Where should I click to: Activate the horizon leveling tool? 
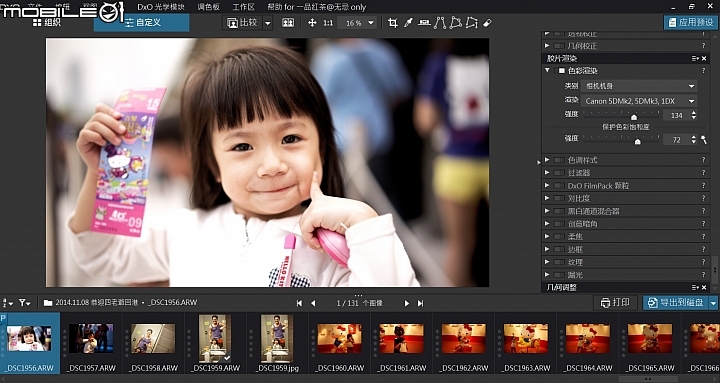coord(424,23)
